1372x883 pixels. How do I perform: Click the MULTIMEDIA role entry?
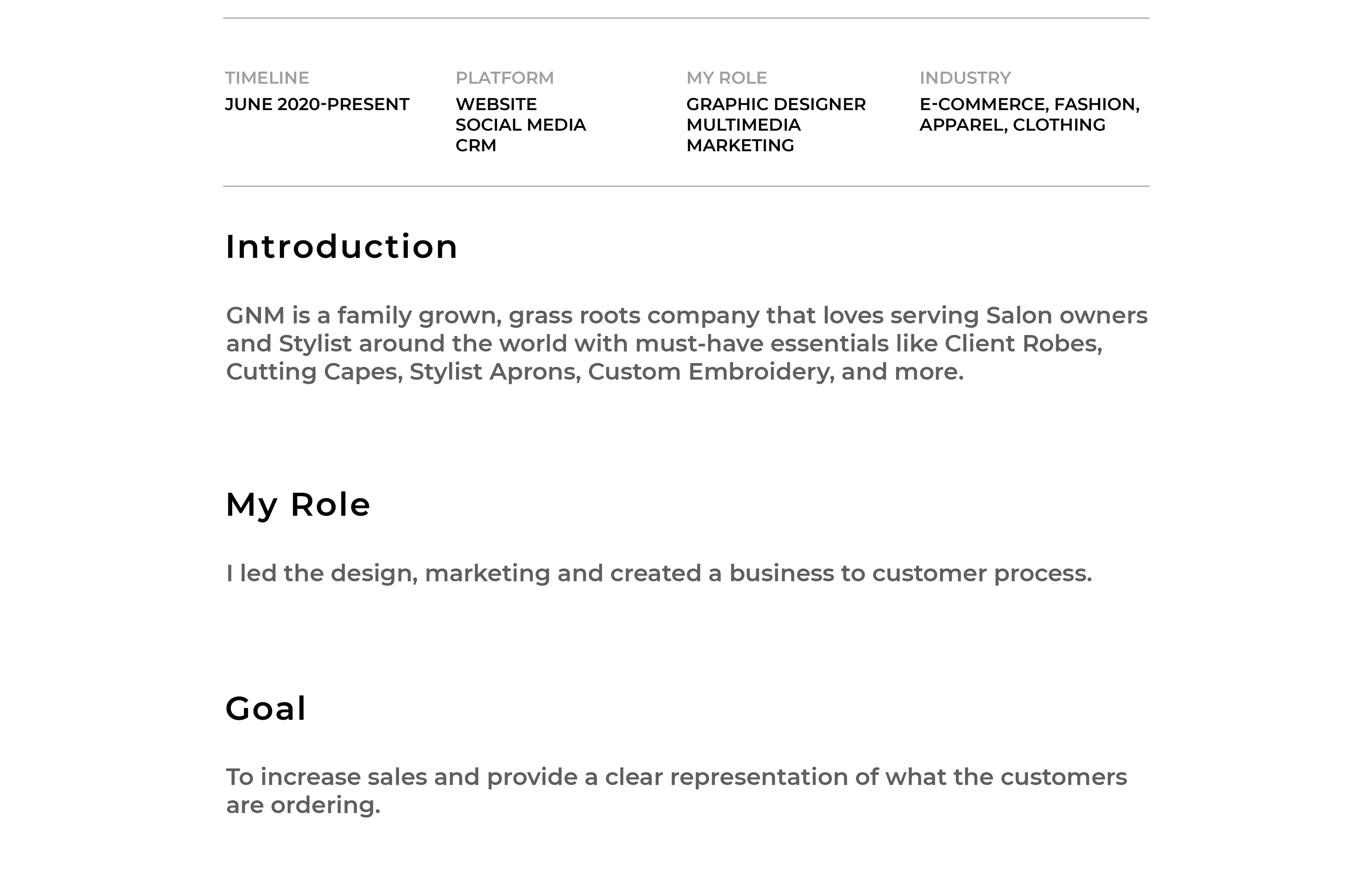743,125
